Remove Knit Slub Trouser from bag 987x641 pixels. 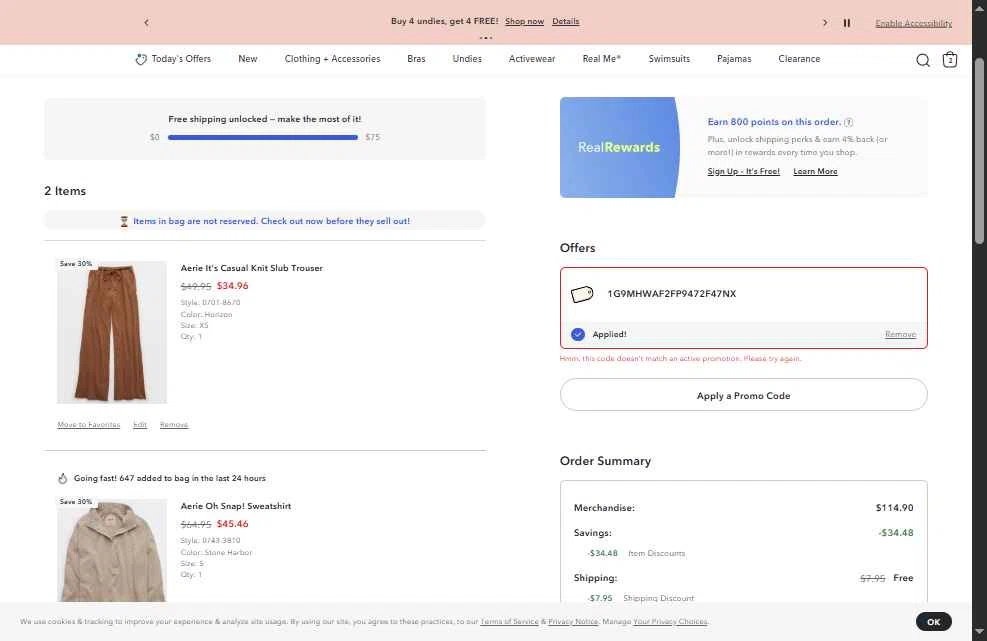pyautogui.click(x=174, y=424)
